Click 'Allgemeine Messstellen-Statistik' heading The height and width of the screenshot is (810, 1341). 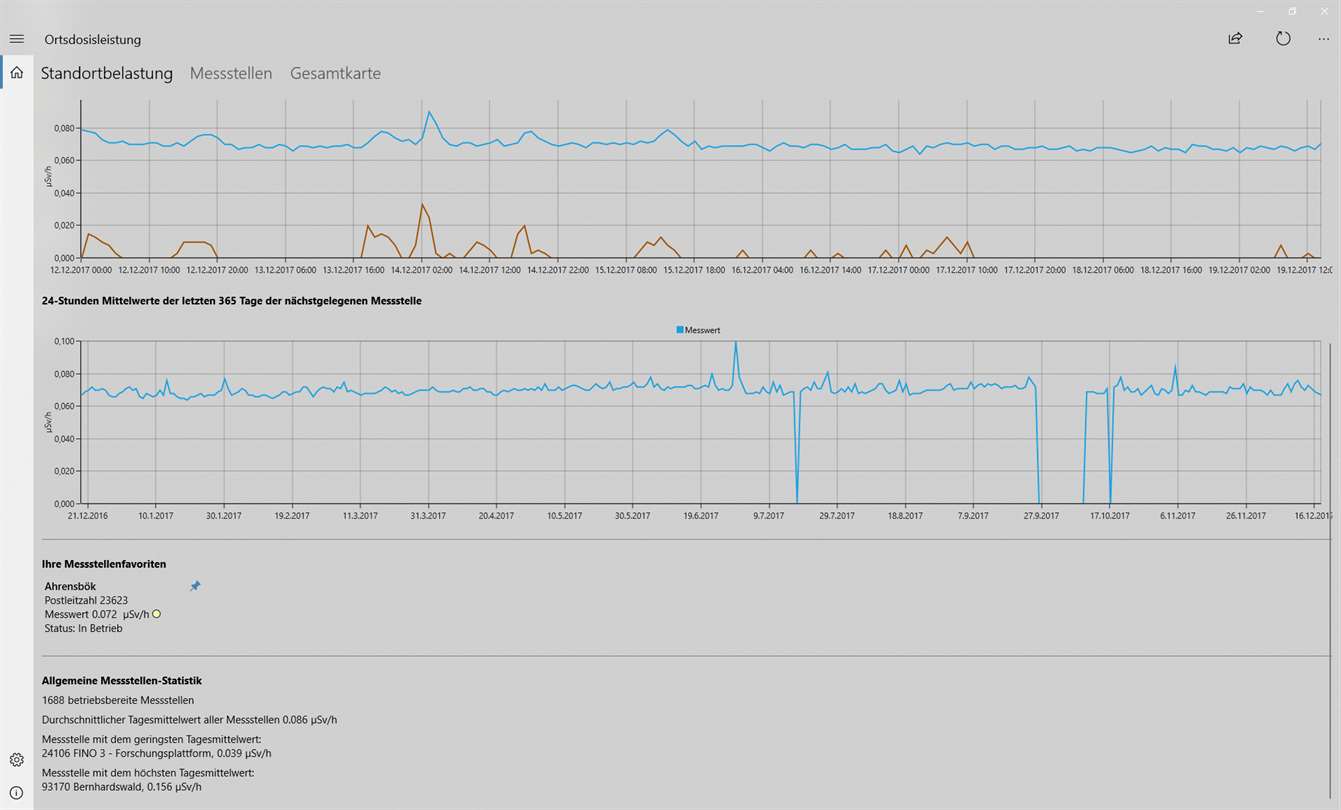coord(122,680)
